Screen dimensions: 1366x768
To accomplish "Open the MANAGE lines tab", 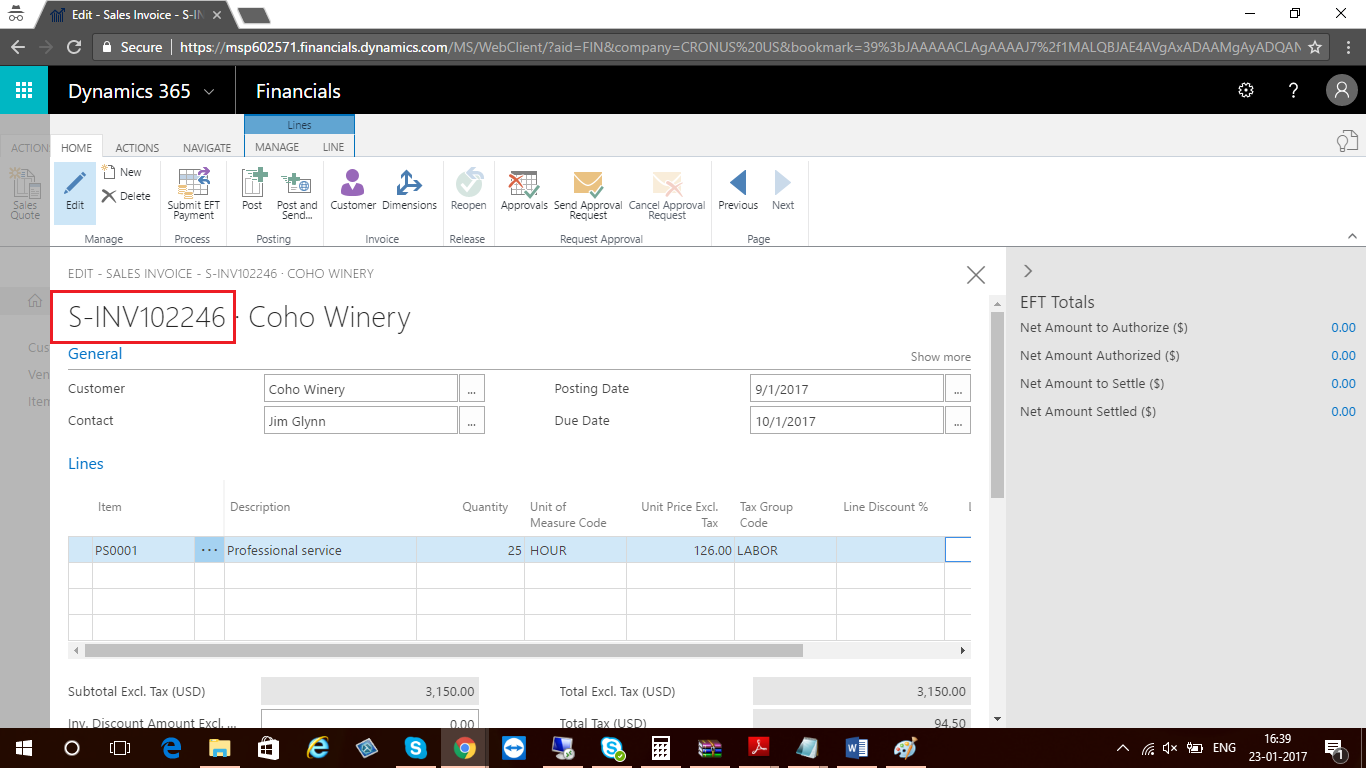I will pos(277,147).
